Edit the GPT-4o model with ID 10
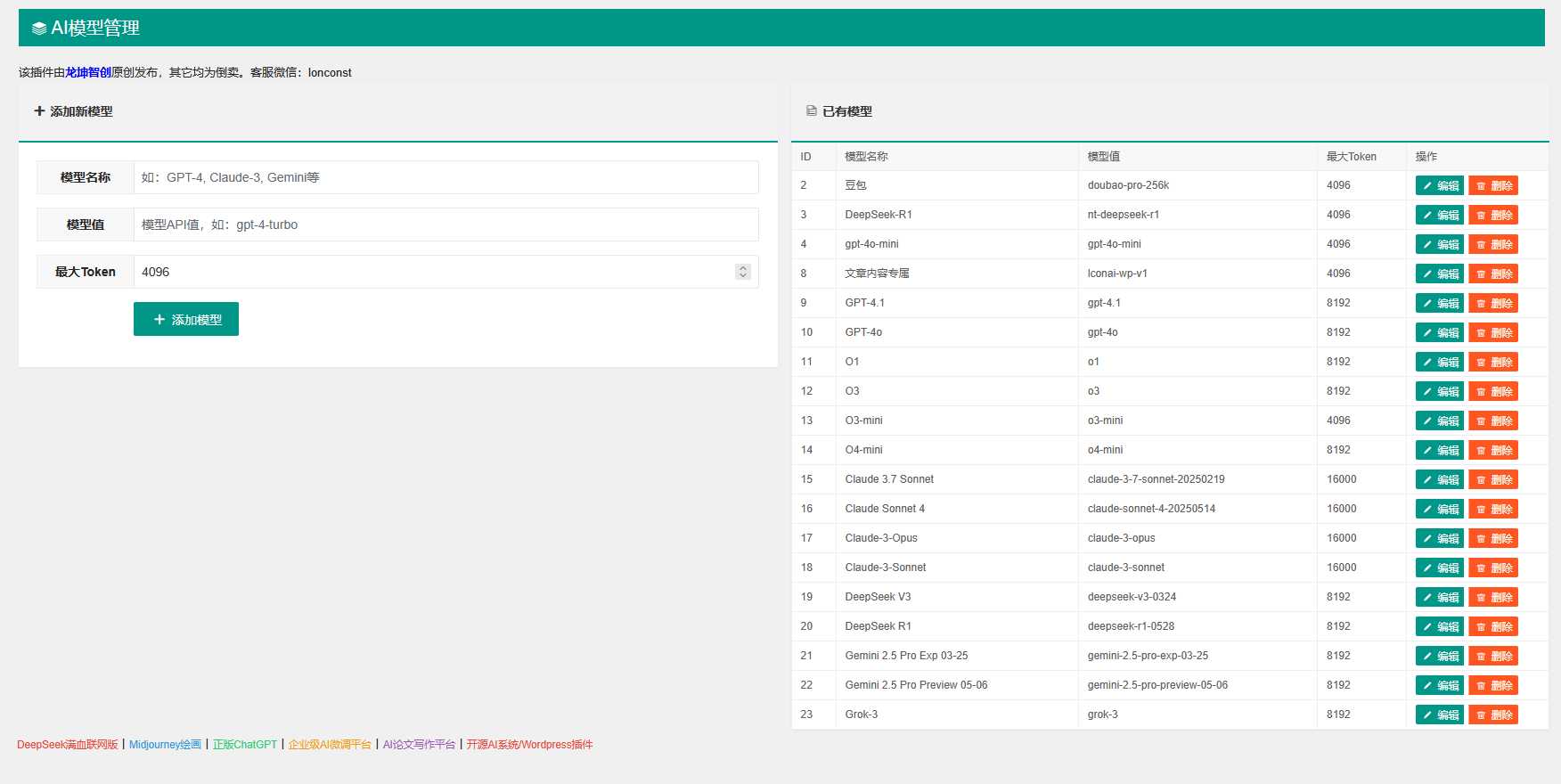Screen dimensions: 1561x784 click(1439, 332)
